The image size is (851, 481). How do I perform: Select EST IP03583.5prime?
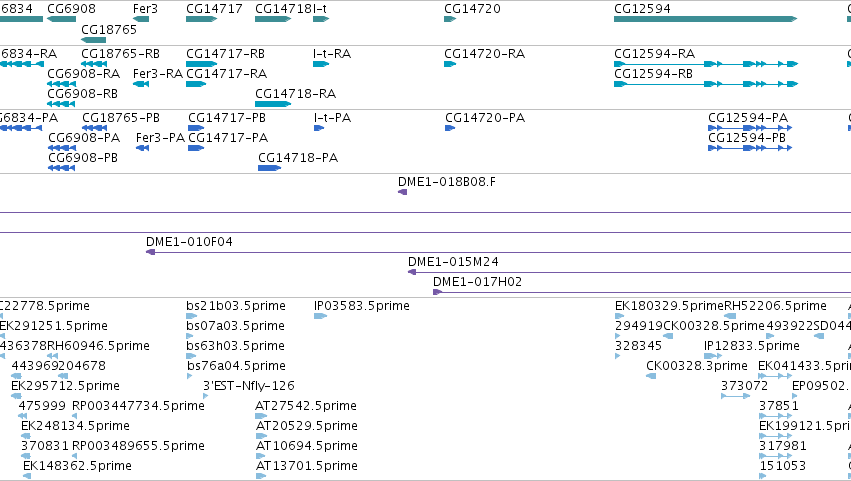[361, 306]
